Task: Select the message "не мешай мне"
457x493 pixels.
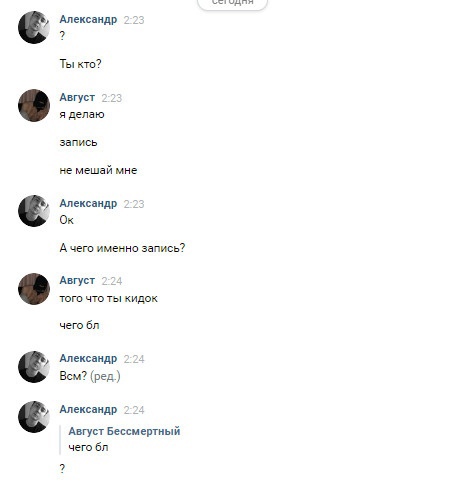Action: click(98, 170)
